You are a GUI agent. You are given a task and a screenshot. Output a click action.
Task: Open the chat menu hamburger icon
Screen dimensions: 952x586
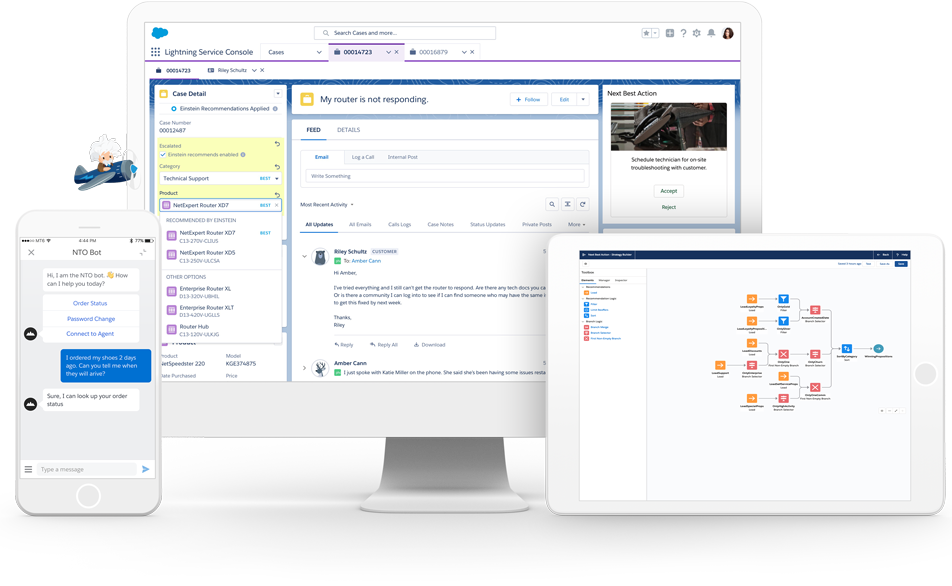click(x=29, y=469)
